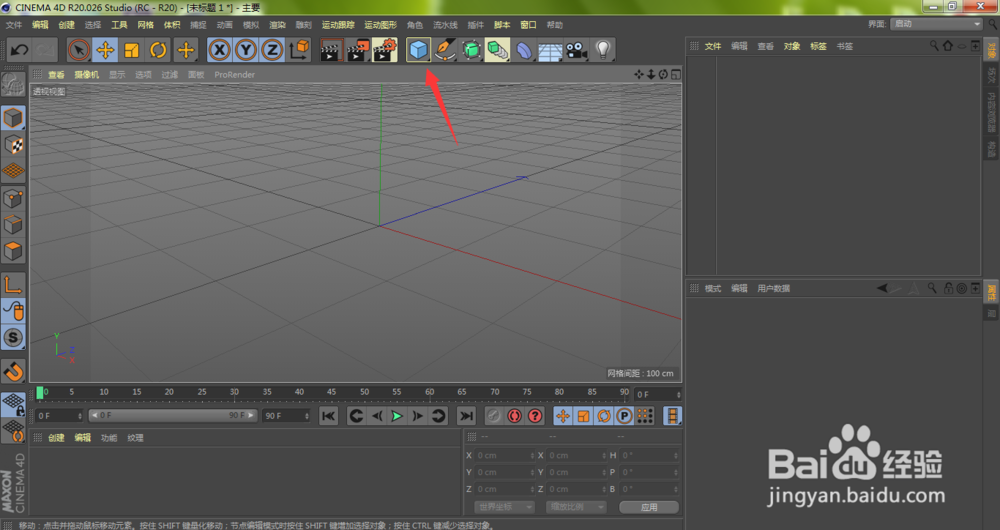Select the Move tool in top toolbar
This screenshot has width=1000, height=530.
[105, 50]
